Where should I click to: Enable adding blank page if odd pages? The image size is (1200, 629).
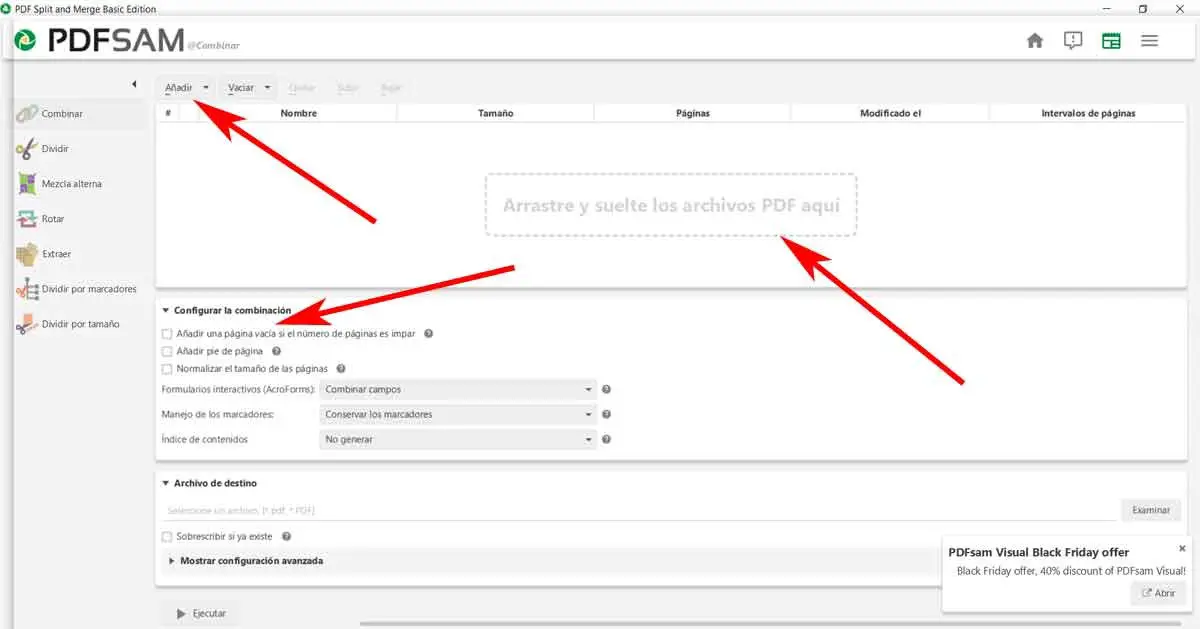(167, 334)
